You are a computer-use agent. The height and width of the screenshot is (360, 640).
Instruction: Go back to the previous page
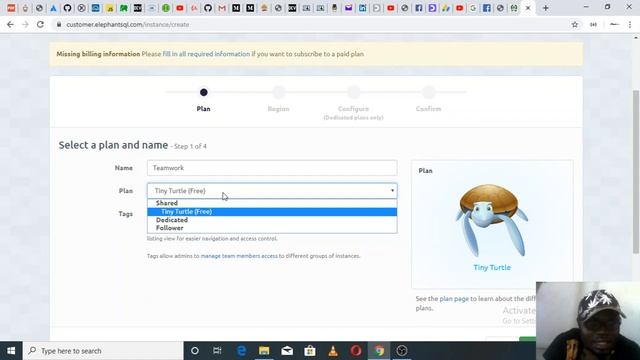pyautogui.click(x=10, y=24)
